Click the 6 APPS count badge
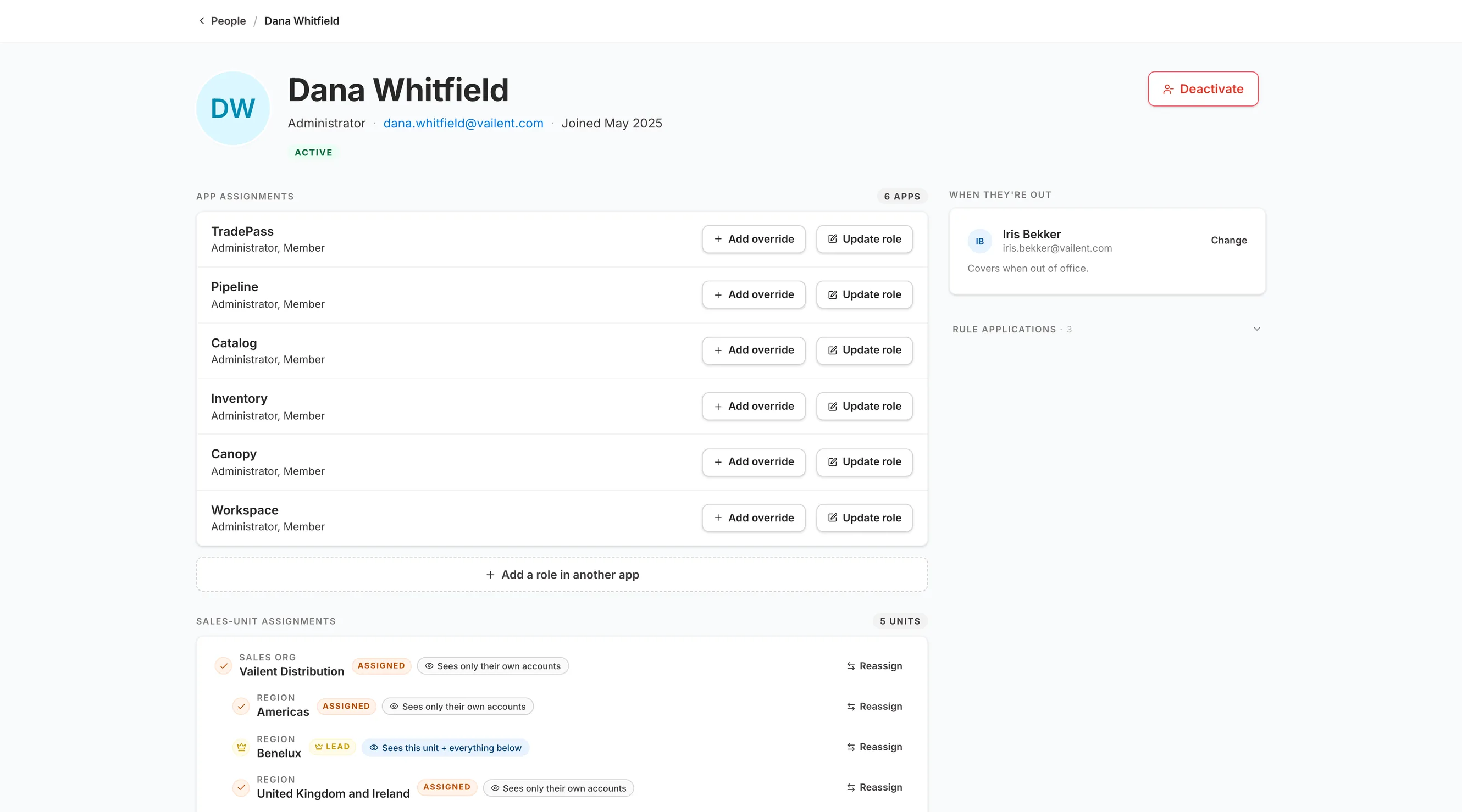 [902, 196]
